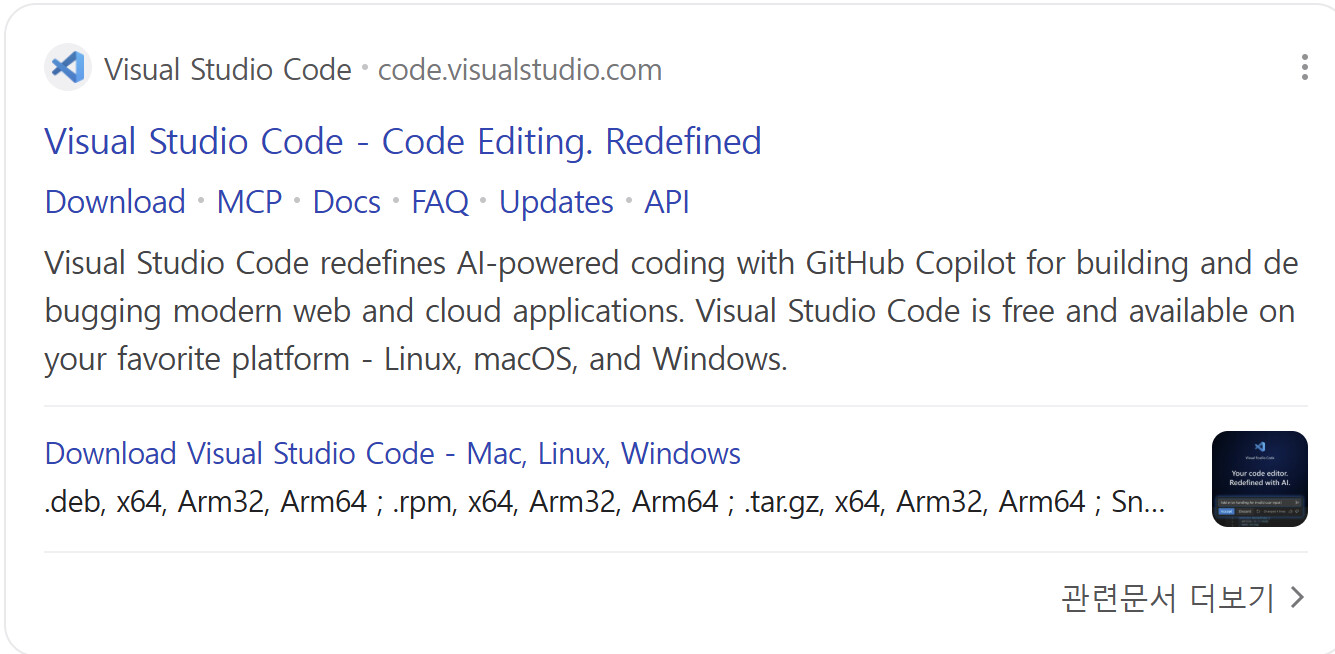The height and width of the screenshot is (654, 1335).
Task: Click the Visual Studio Code logo favicon
Action: point(67,68)
